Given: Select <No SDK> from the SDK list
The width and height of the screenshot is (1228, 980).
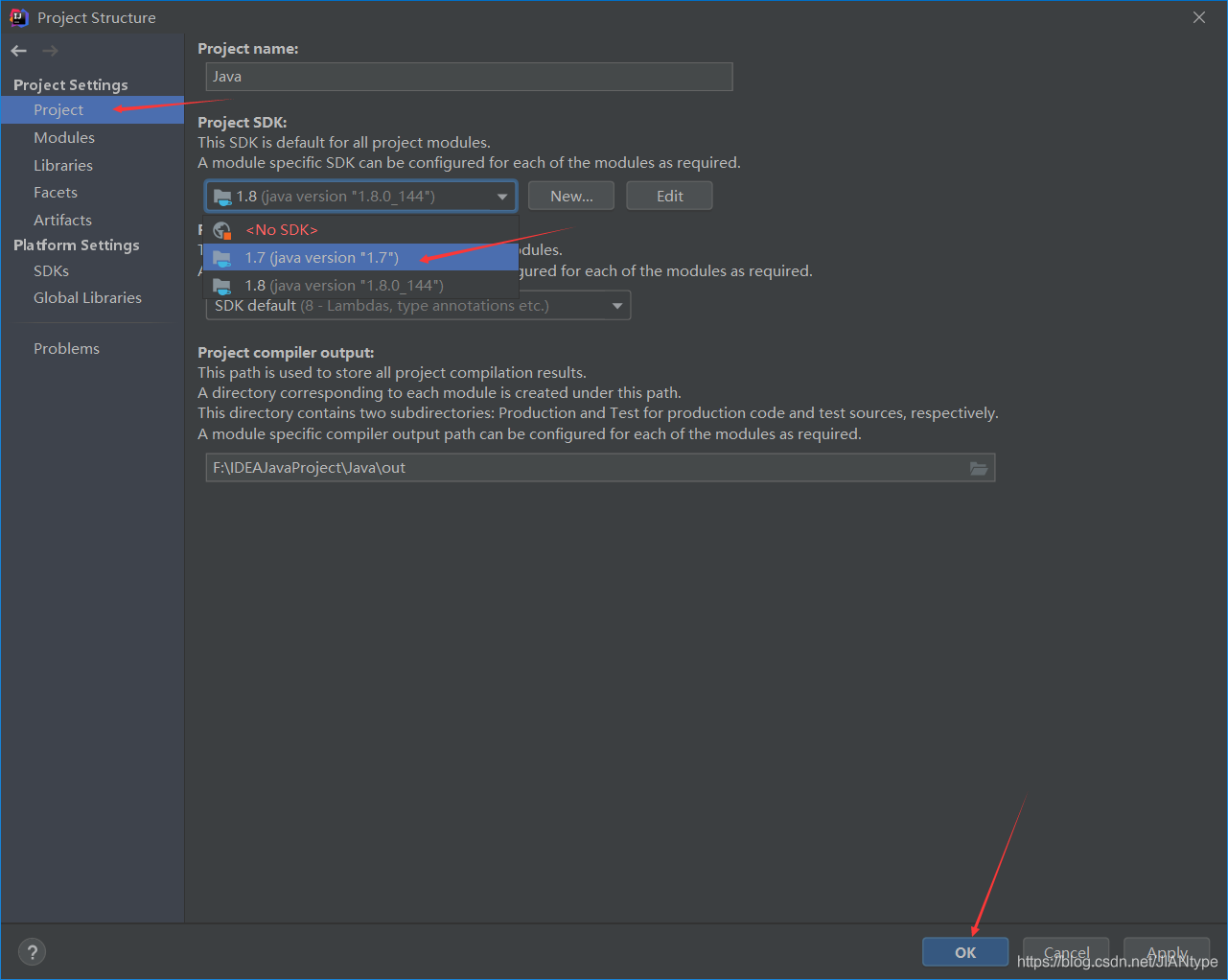Looking at the screenshot, I should click(360, 230).
